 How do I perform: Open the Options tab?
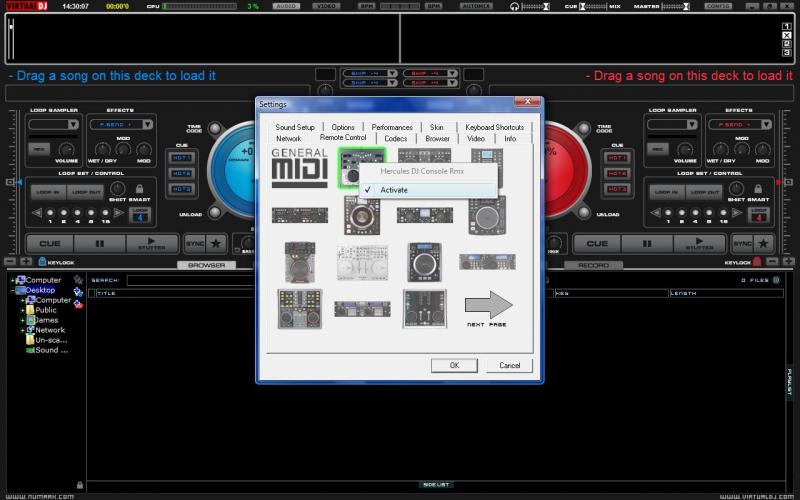(343, 127)
